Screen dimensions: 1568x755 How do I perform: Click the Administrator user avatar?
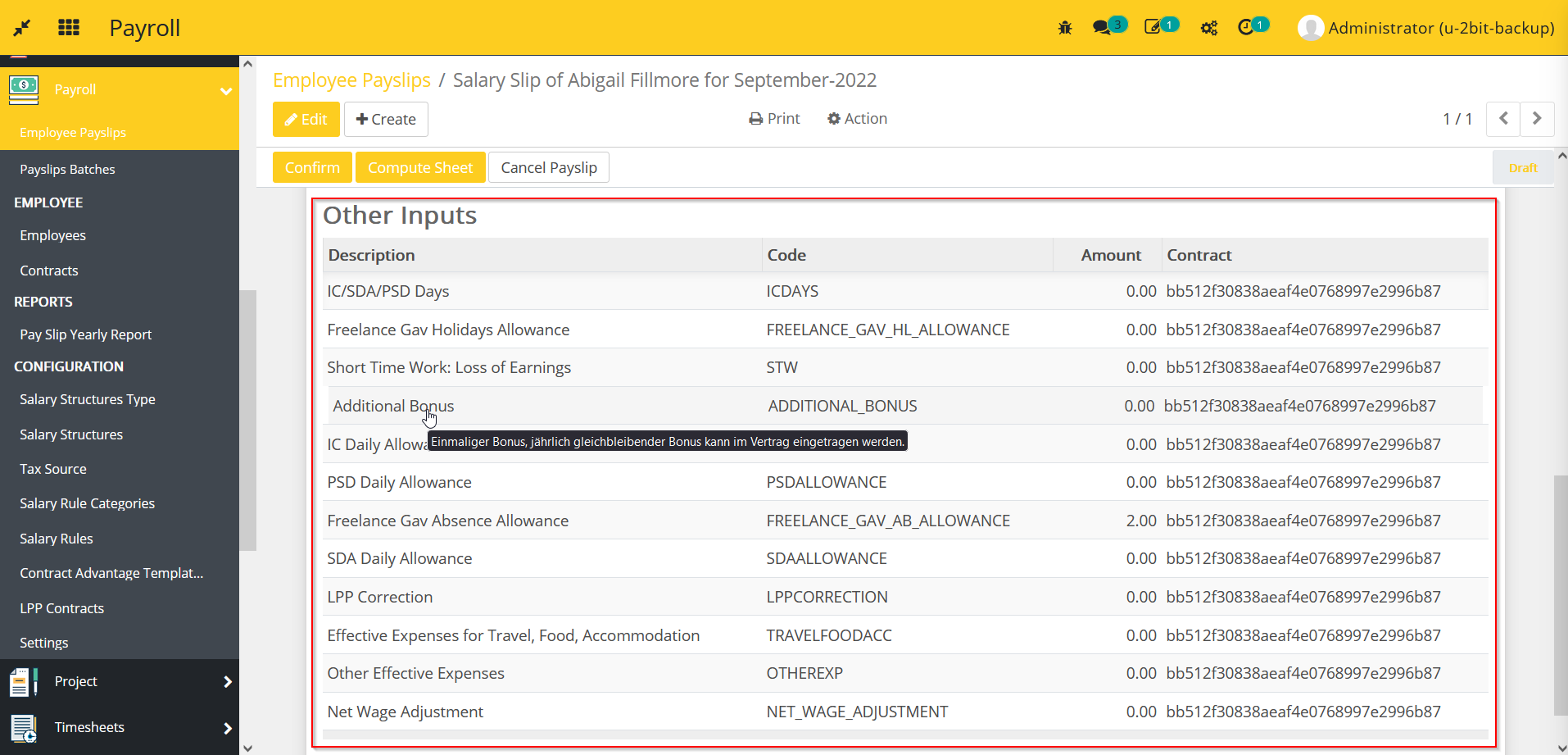[1310, 28]
